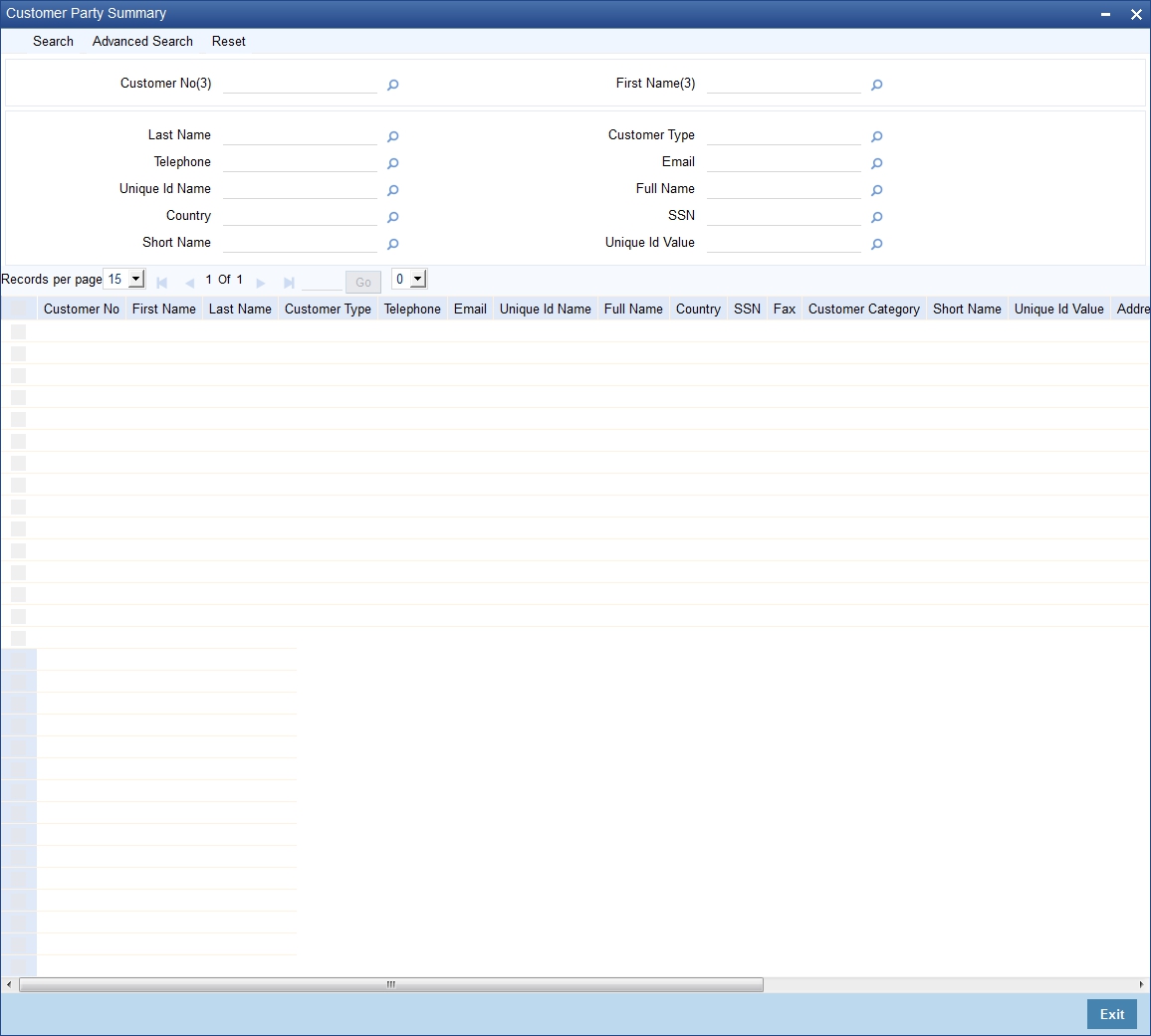Open lookup icon beside Country field
Image resolution: width=1151 pixels, height=1036 pixels.
(392, 217)
